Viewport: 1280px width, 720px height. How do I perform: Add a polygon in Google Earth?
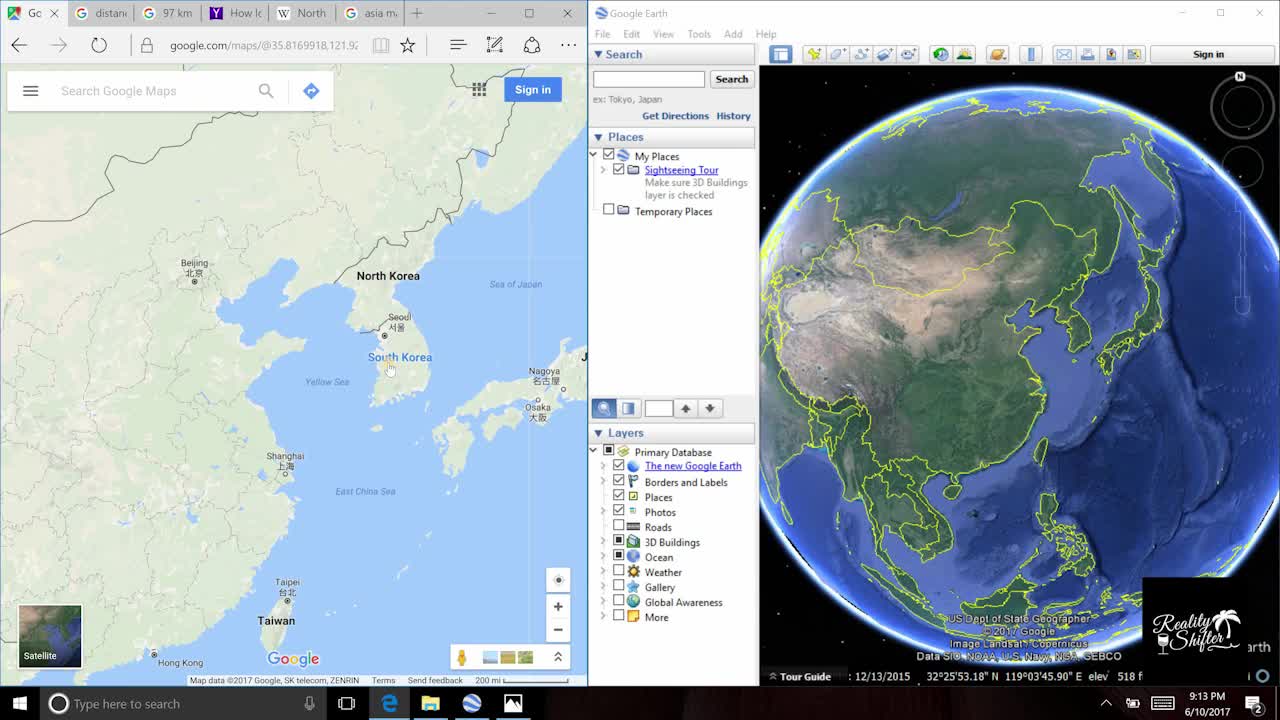(x=838, y=54)
